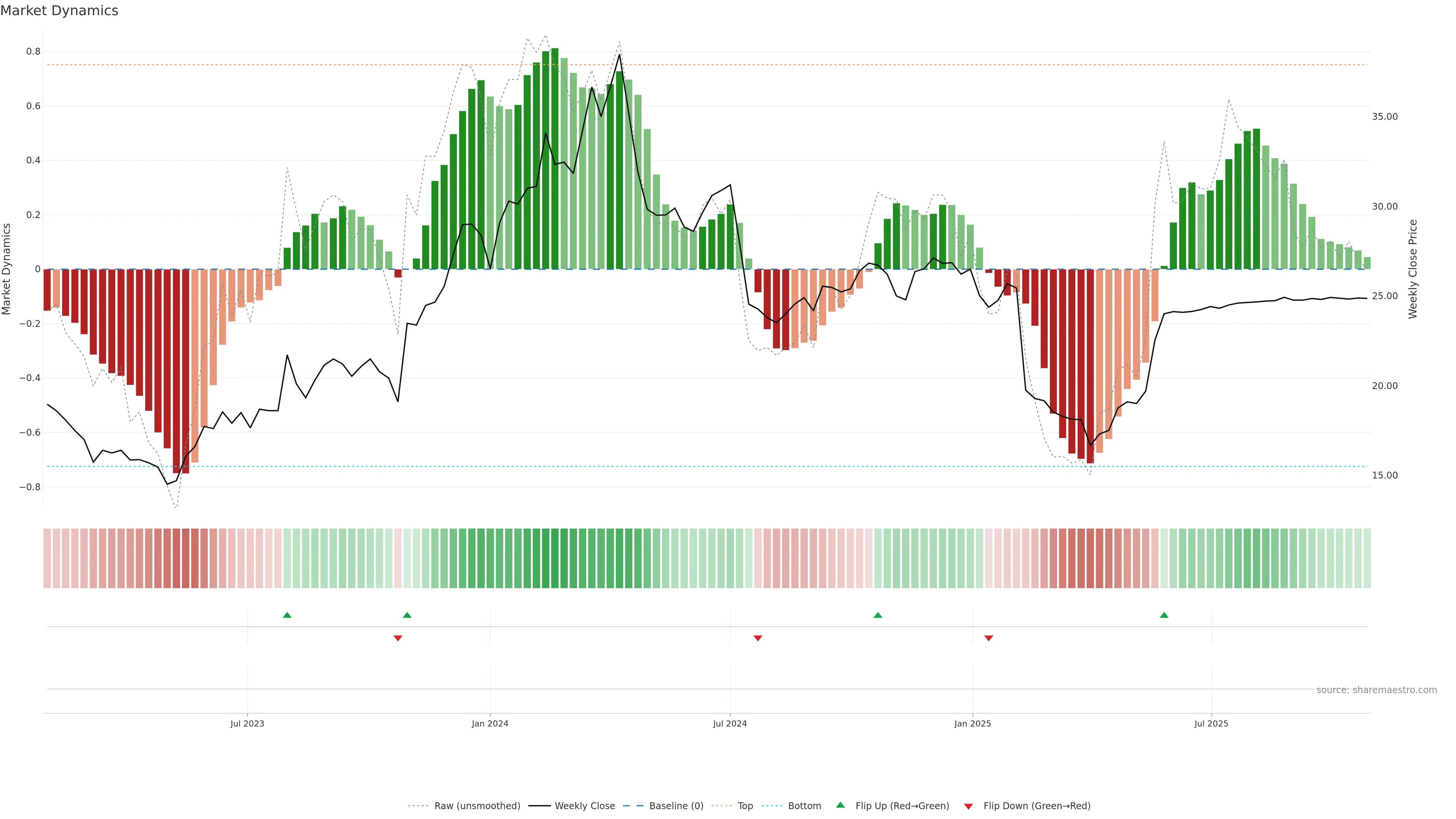The height and width of the screenshot is (819, 1456).
Task: Click the green flip-up marker before Jan 2025
Action: 878,615
